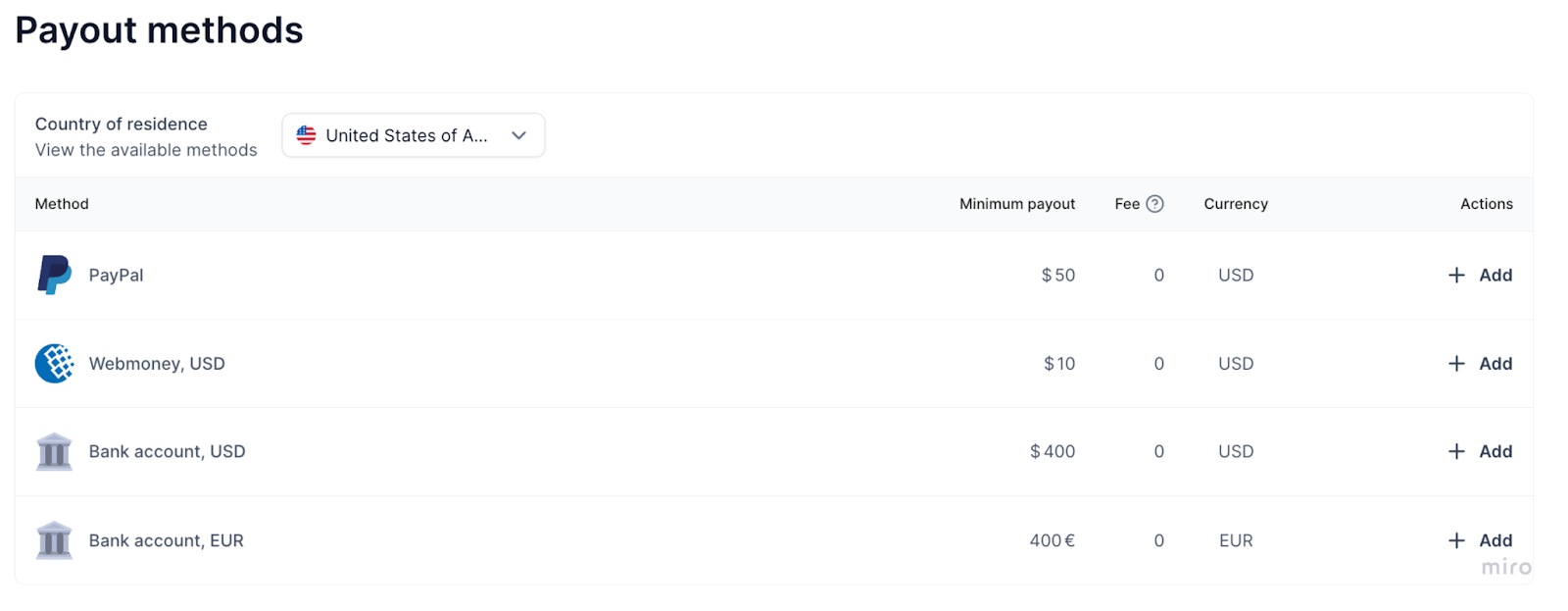Click the plus icon beside Webmoney's Add

coord(1456,363)
